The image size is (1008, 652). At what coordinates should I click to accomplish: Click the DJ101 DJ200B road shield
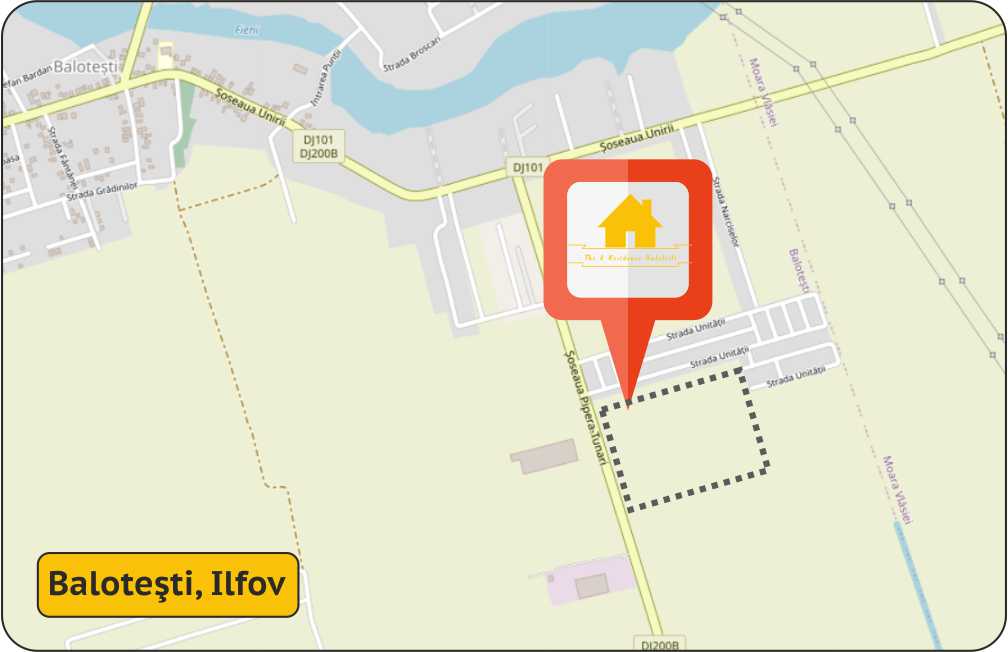pyautogui.click(x=319, y=147)
